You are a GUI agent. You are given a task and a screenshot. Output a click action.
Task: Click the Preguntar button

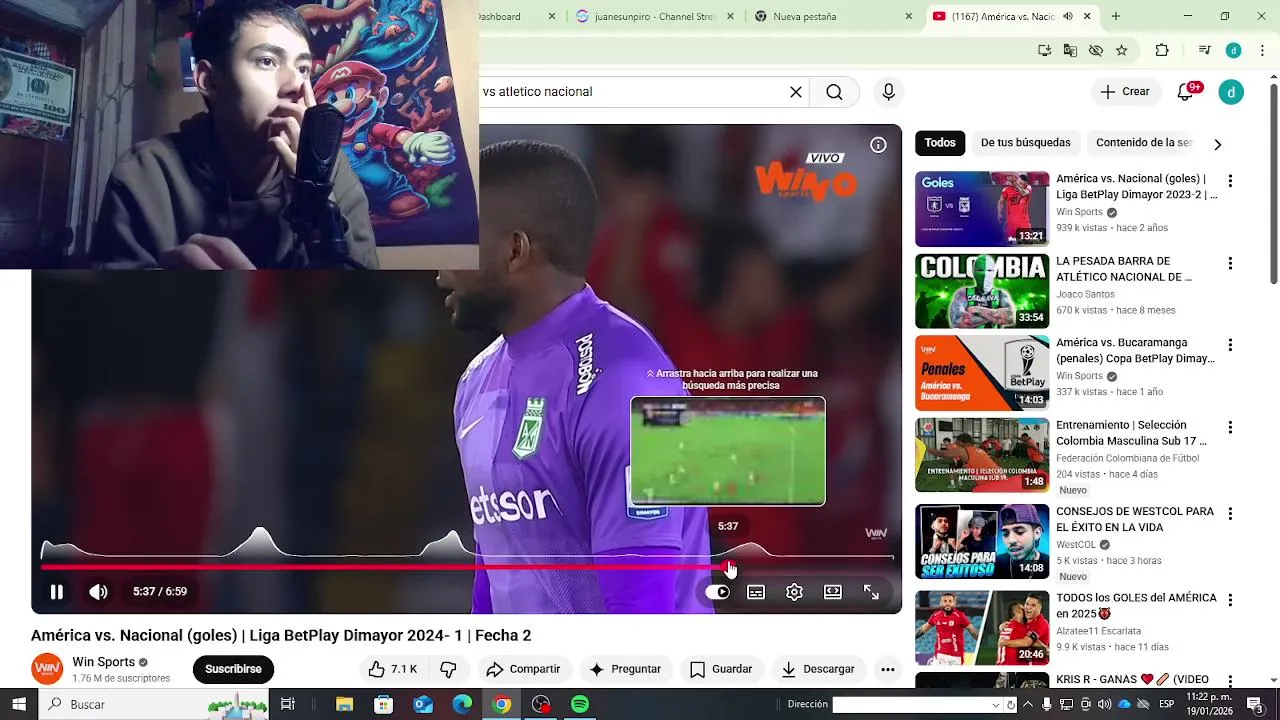click(625, 669)
